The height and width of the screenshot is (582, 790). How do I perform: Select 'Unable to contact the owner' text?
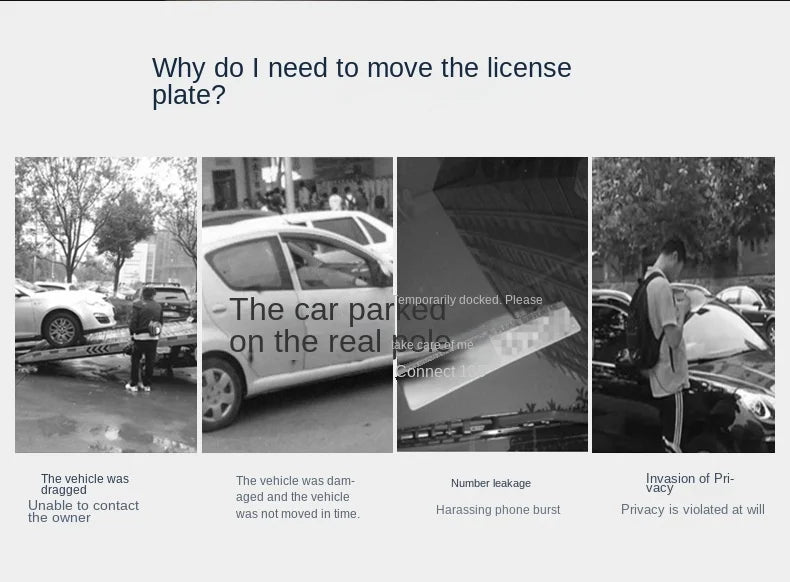click(83, 511)
